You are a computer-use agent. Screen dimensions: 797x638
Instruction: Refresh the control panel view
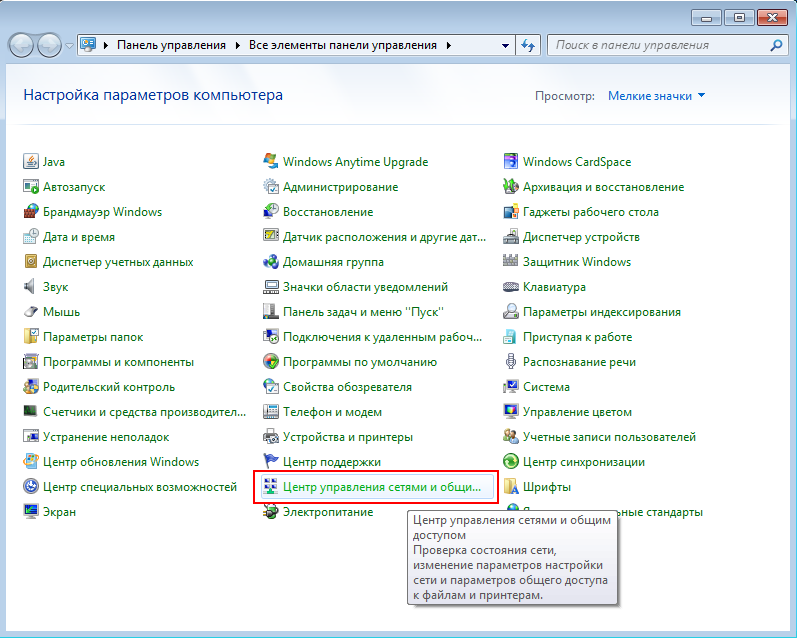[528, 45]
